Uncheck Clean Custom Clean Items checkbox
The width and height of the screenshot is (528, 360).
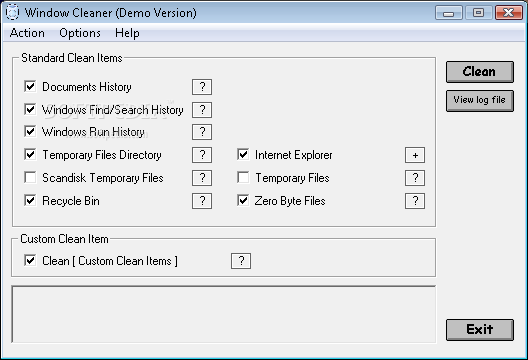pos(30,260)
